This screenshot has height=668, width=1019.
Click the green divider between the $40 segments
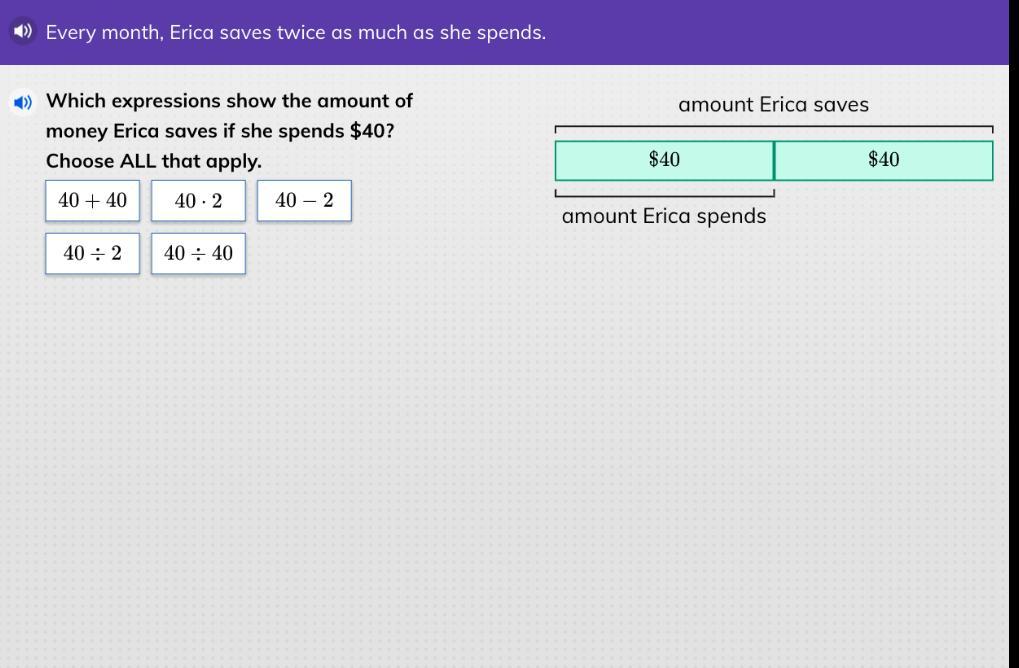pos(774,160)
